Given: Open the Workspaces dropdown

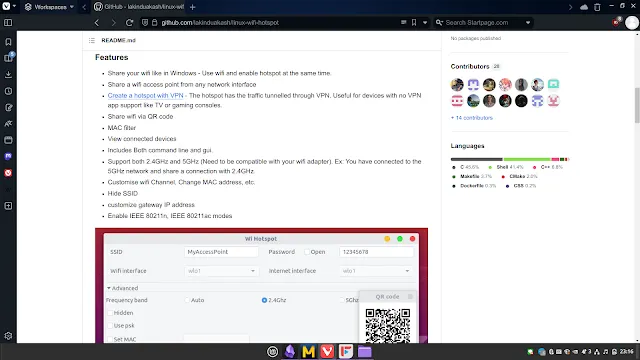Looking at the screenshot, I should (49, 7).
